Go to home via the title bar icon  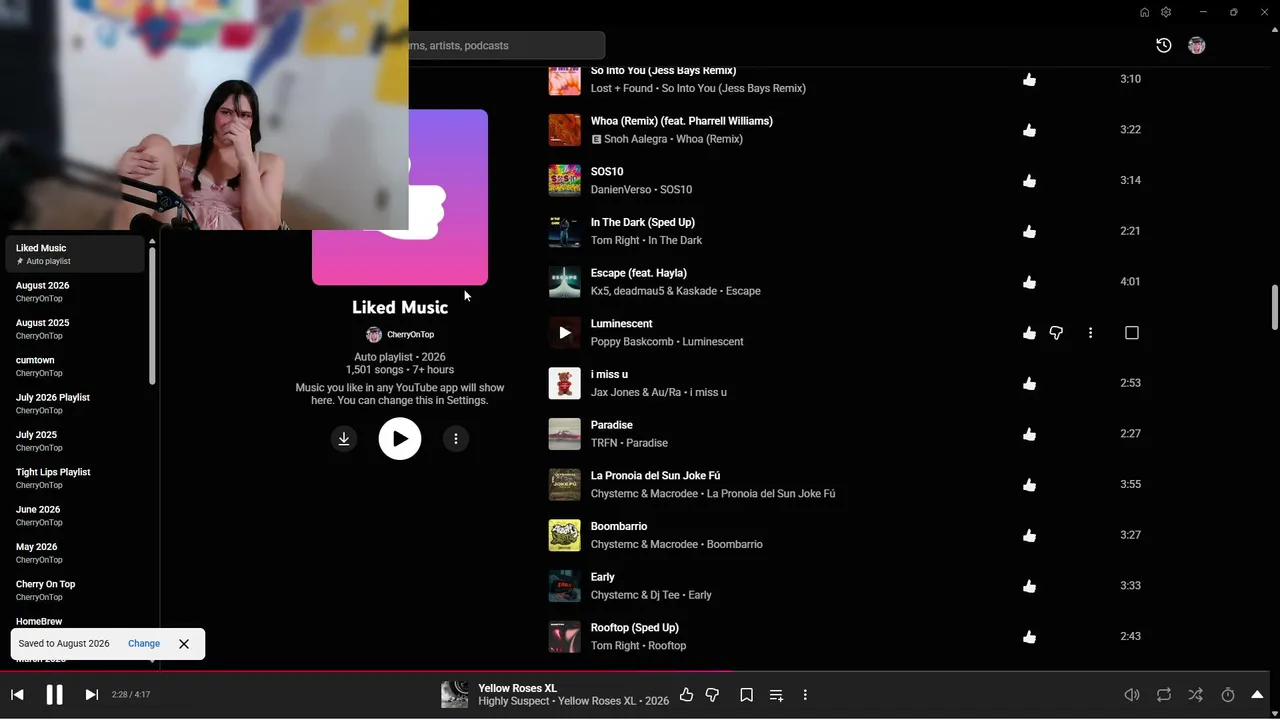point(1144,12)
